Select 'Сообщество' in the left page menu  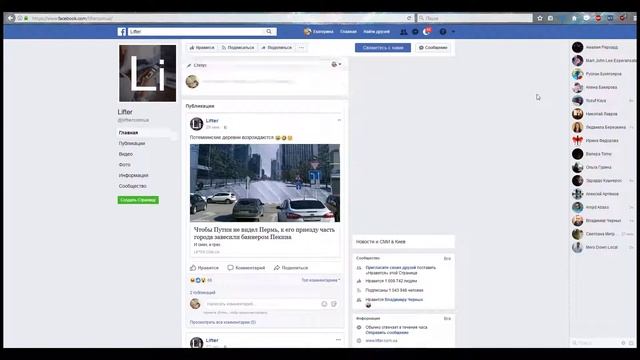[x=133, y=186]
